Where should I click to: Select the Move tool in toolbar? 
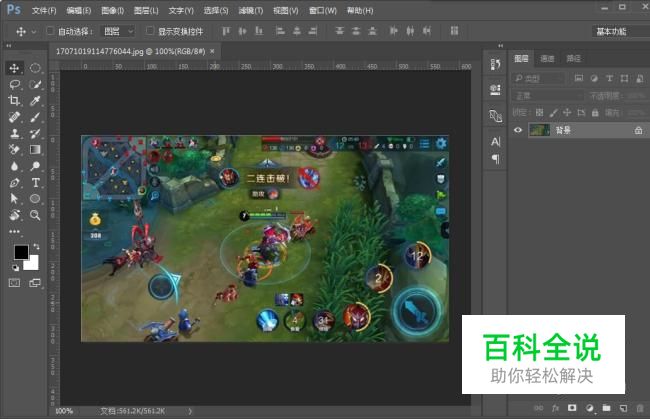14,68
